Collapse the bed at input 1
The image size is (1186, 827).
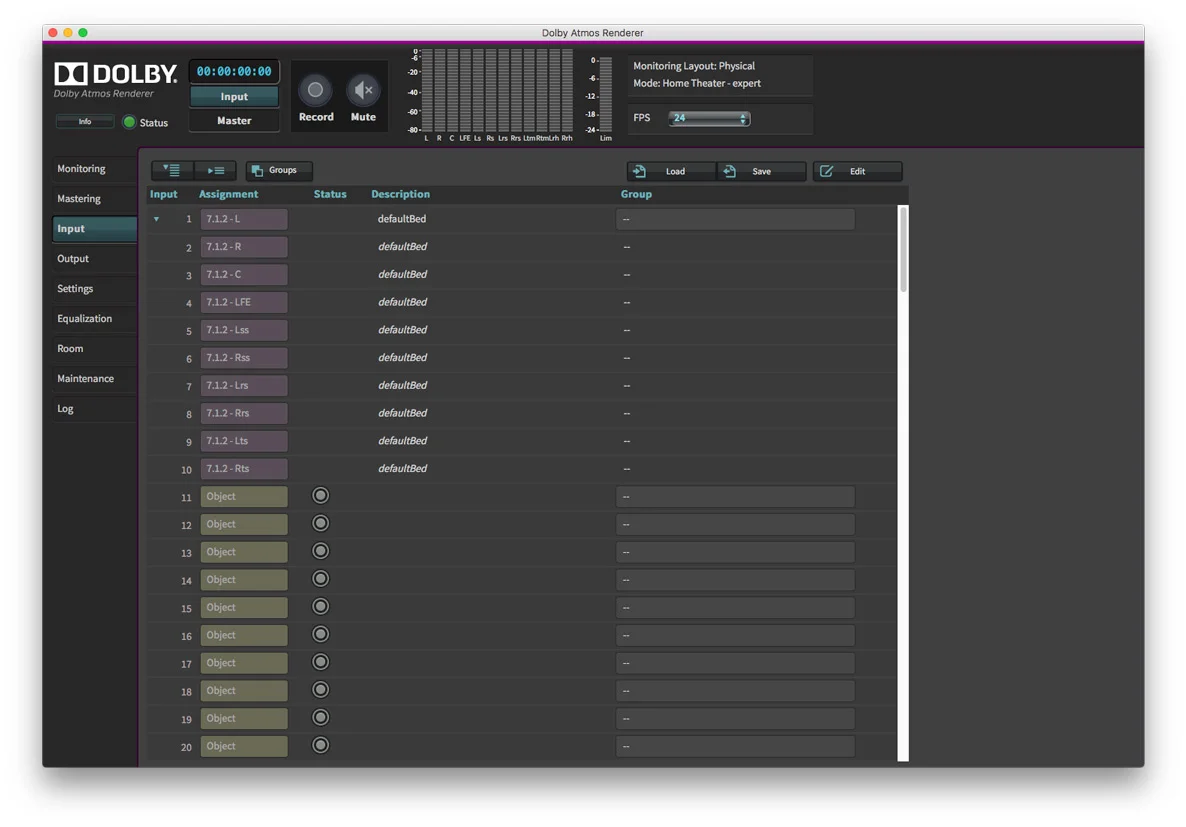[x=157, y=219]
